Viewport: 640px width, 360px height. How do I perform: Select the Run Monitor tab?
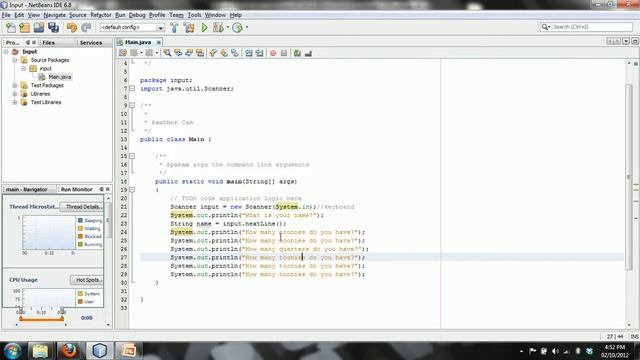76,189
